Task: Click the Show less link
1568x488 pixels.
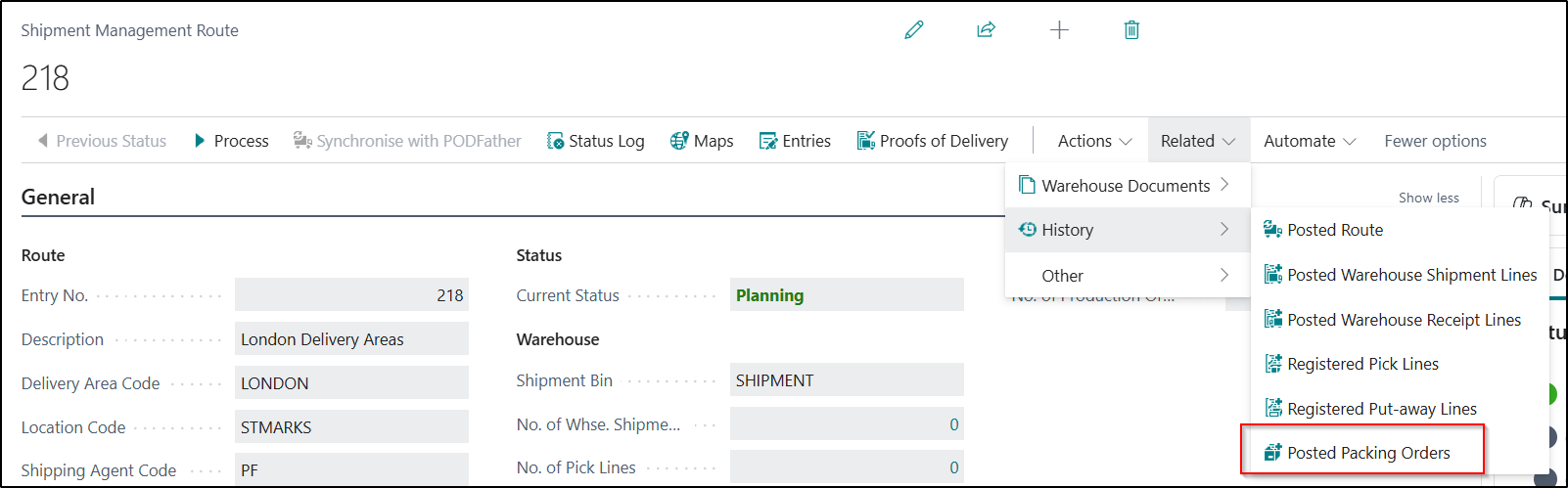Action: (x=1428, y=198)
